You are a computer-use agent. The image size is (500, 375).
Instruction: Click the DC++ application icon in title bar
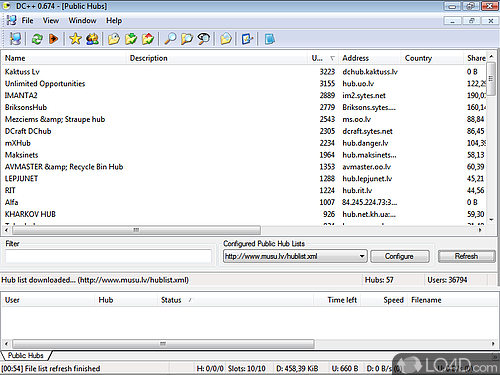tap(6, 6)
